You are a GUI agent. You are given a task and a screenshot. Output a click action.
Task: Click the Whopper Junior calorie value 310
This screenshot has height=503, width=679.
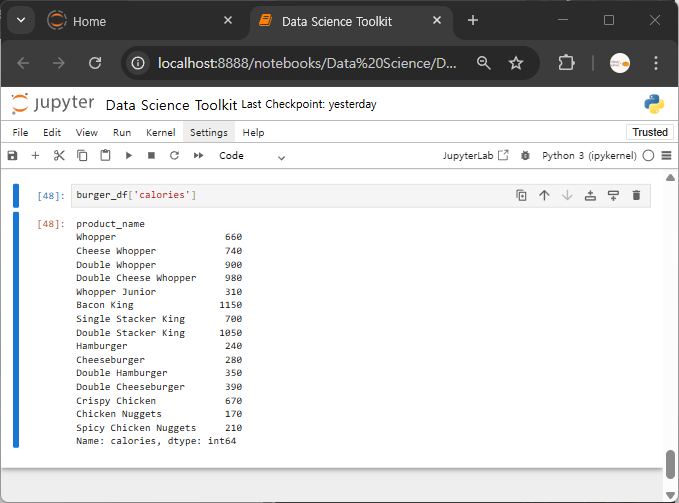click(233, 291)
